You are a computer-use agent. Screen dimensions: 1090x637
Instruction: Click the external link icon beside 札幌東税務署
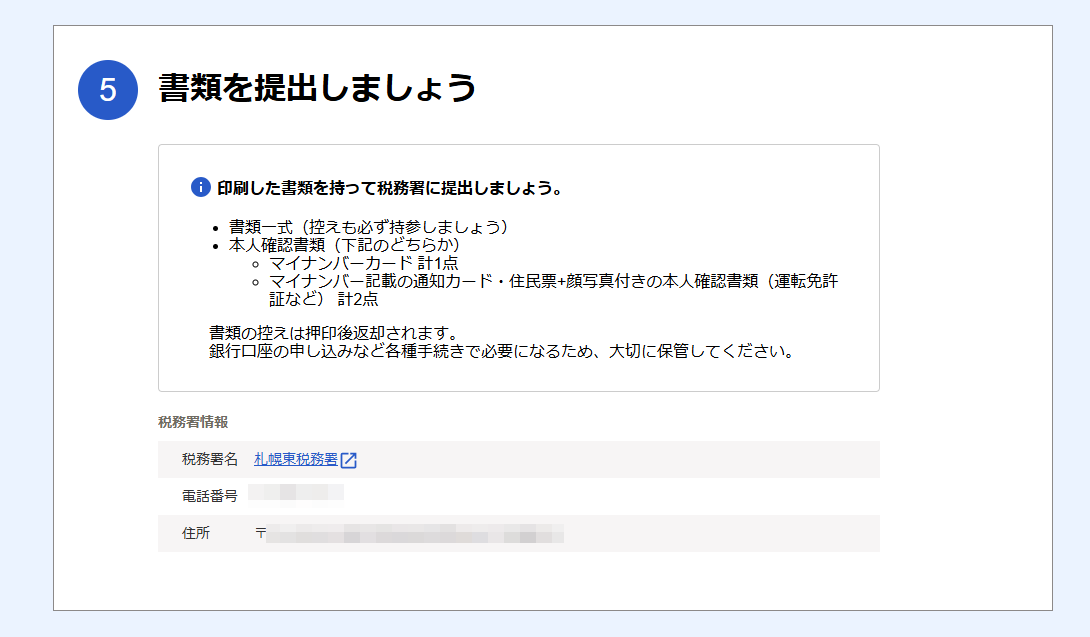click(349, 460)
